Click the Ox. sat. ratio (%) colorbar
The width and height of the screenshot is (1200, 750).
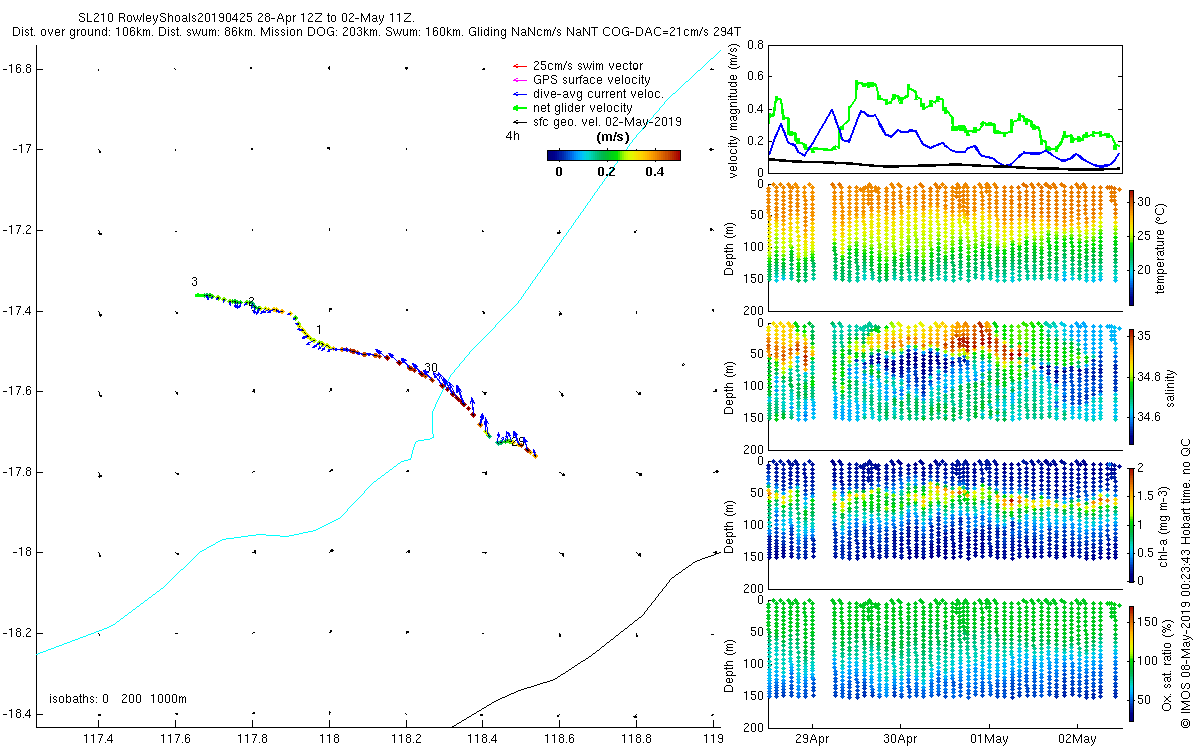pos(1132,662)
